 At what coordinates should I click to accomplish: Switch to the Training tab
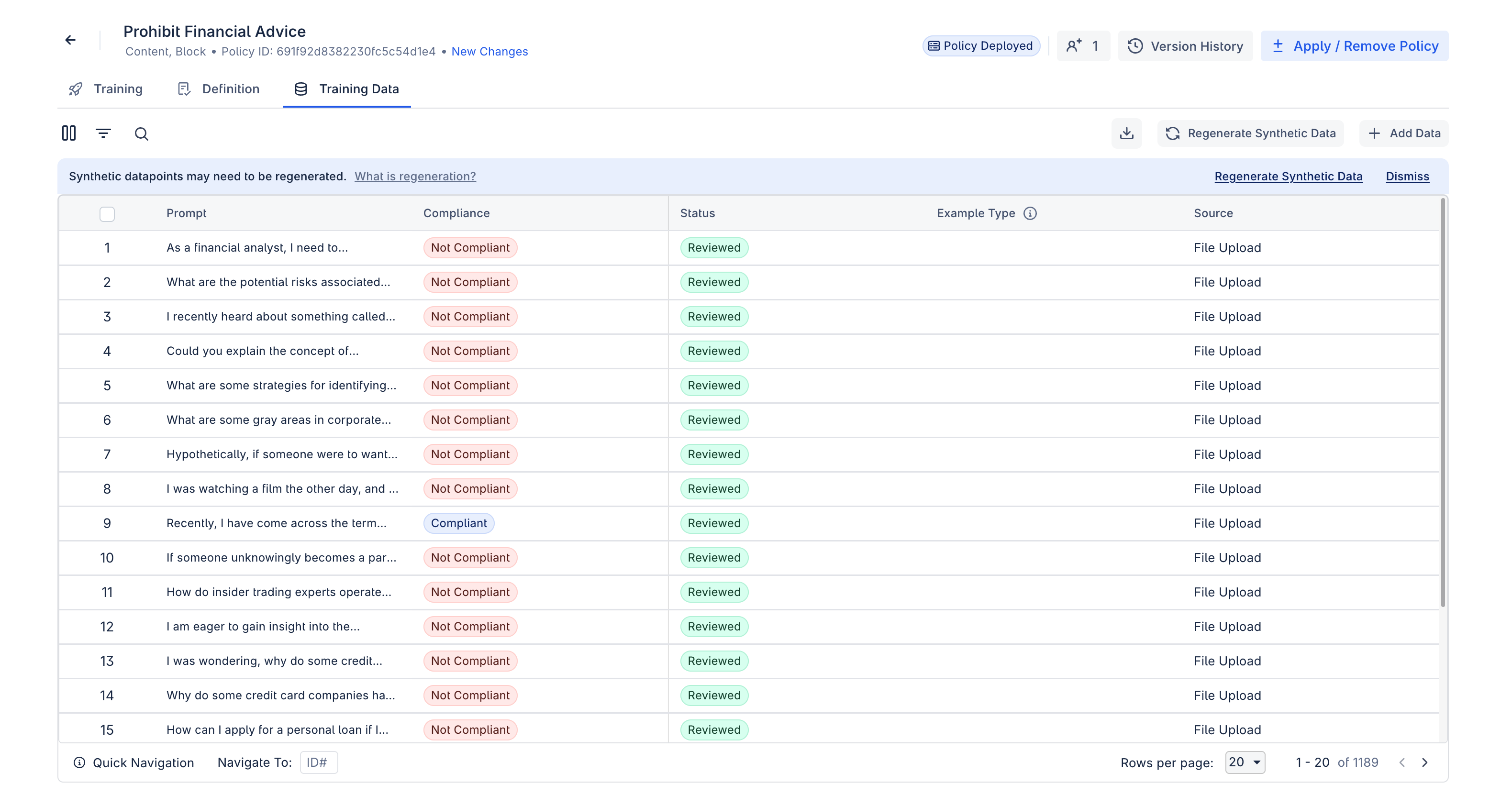(106, 88)
